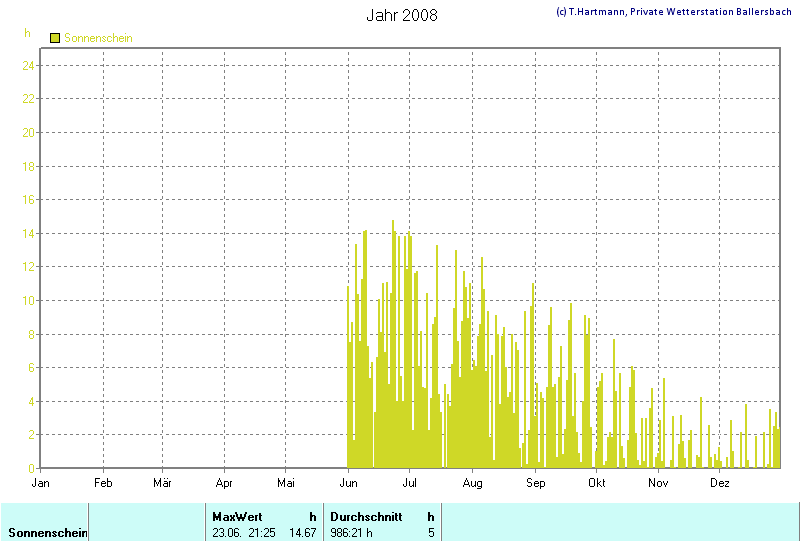Viewport: 800px width, 541px height.
Task: Select the Jun month label on the axis
Action: [349, 482]
